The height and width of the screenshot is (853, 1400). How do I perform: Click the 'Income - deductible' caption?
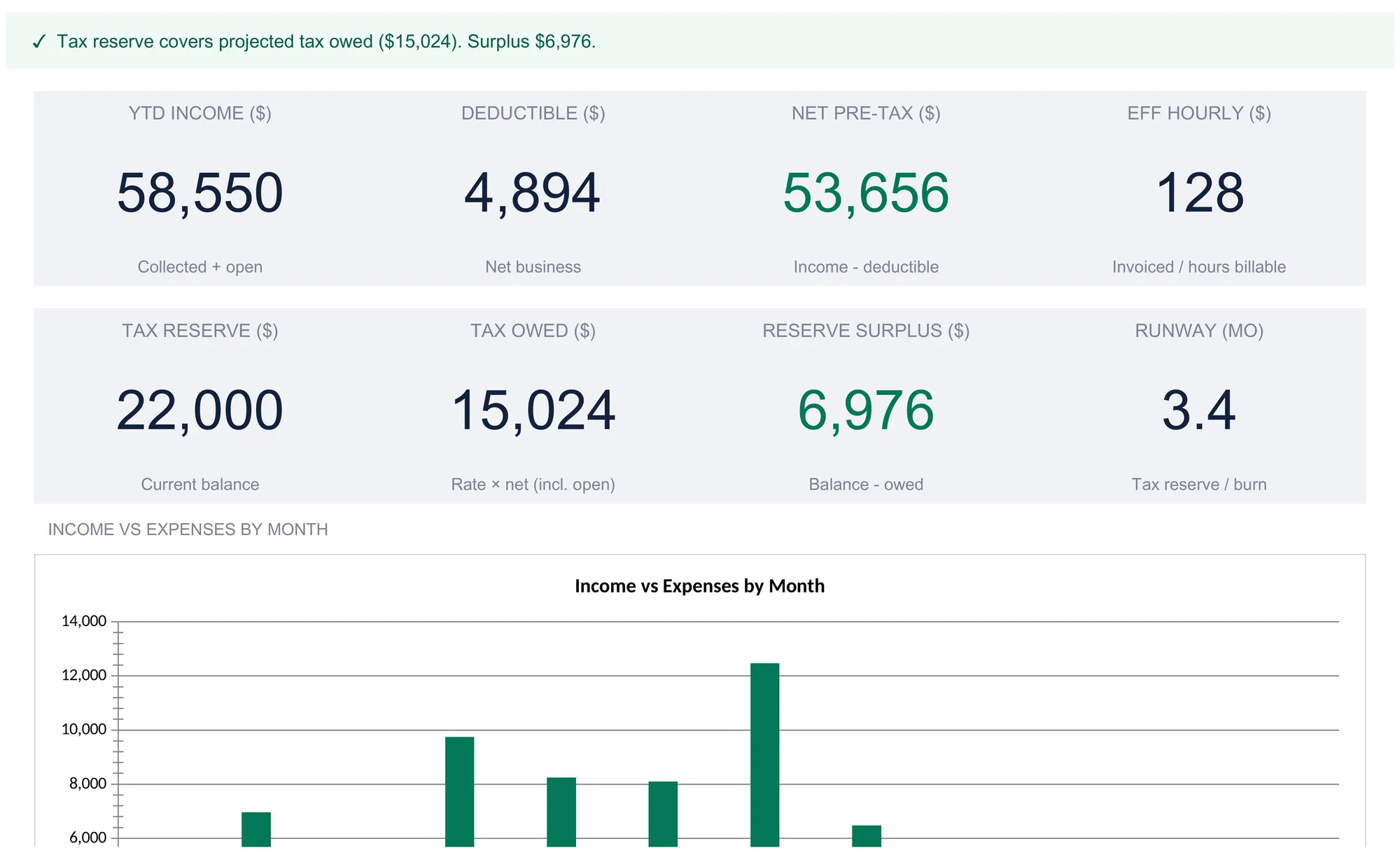[866, 267]
